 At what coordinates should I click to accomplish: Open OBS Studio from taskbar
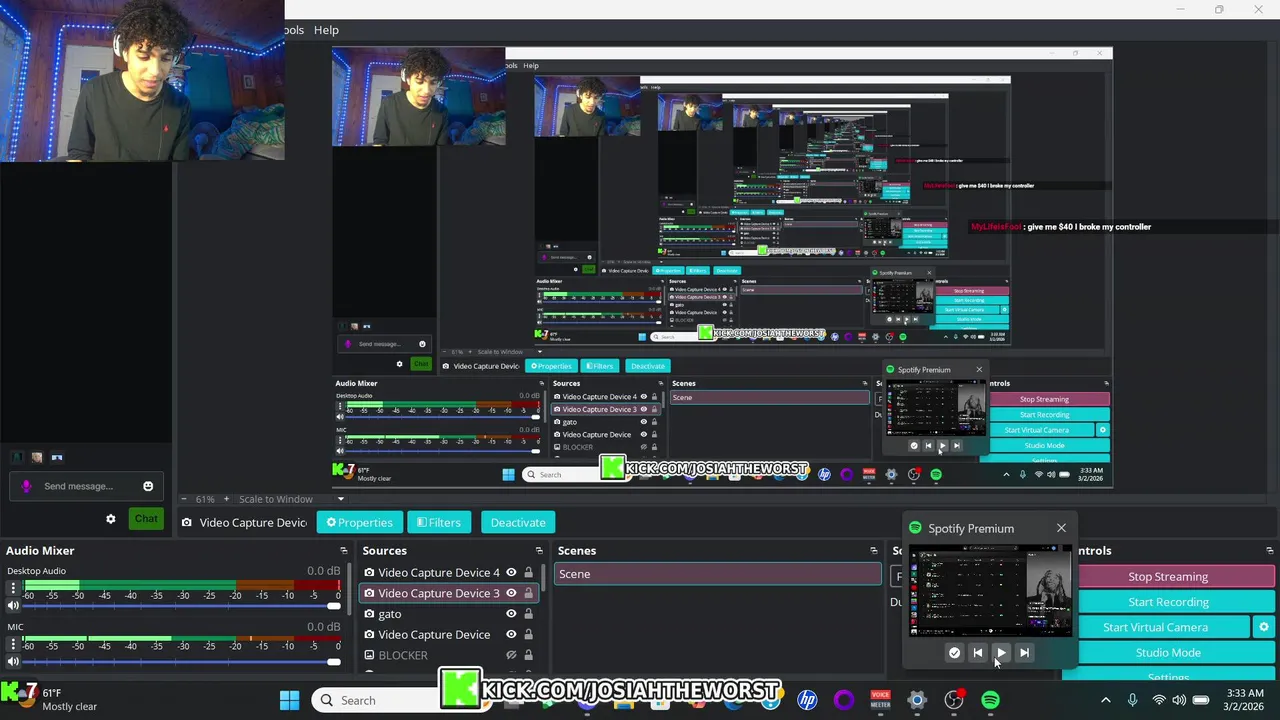pos(954,700)
